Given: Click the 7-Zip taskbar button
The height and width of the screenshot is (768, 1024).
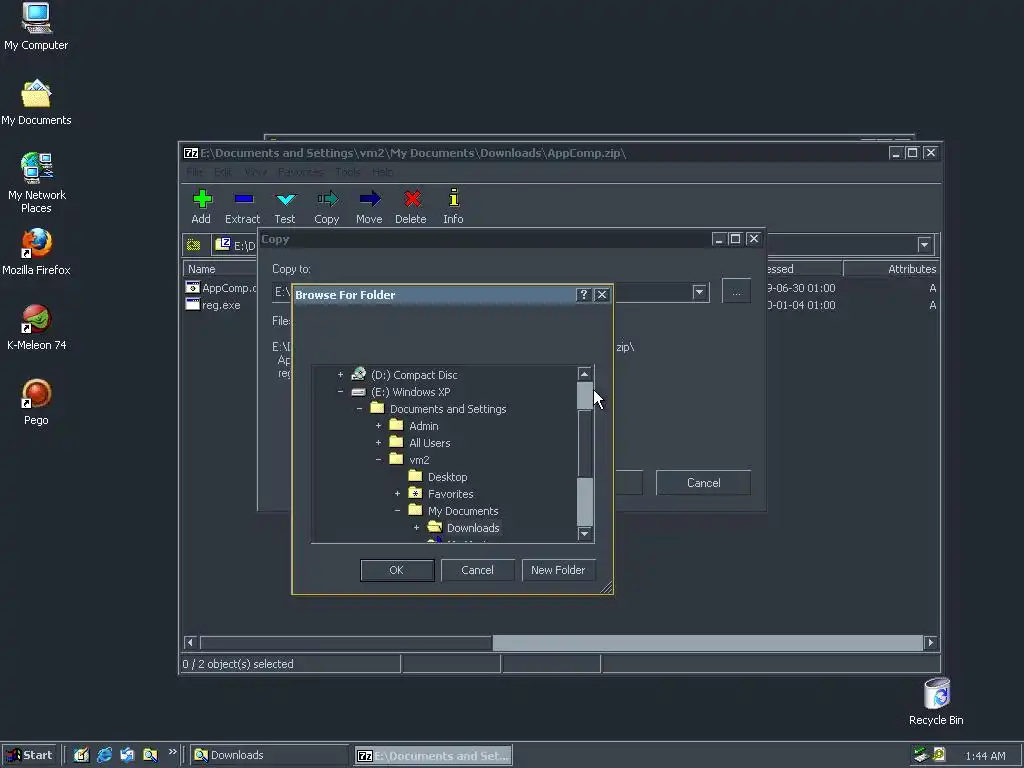Looking at the screenshot, I should (434, 755).
